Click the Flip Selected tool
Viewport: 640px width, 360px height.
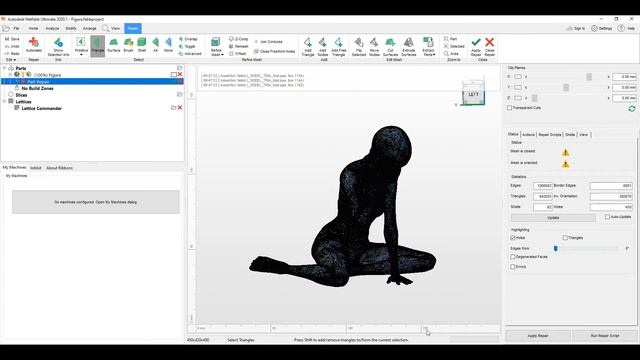(x=359, y=47)
